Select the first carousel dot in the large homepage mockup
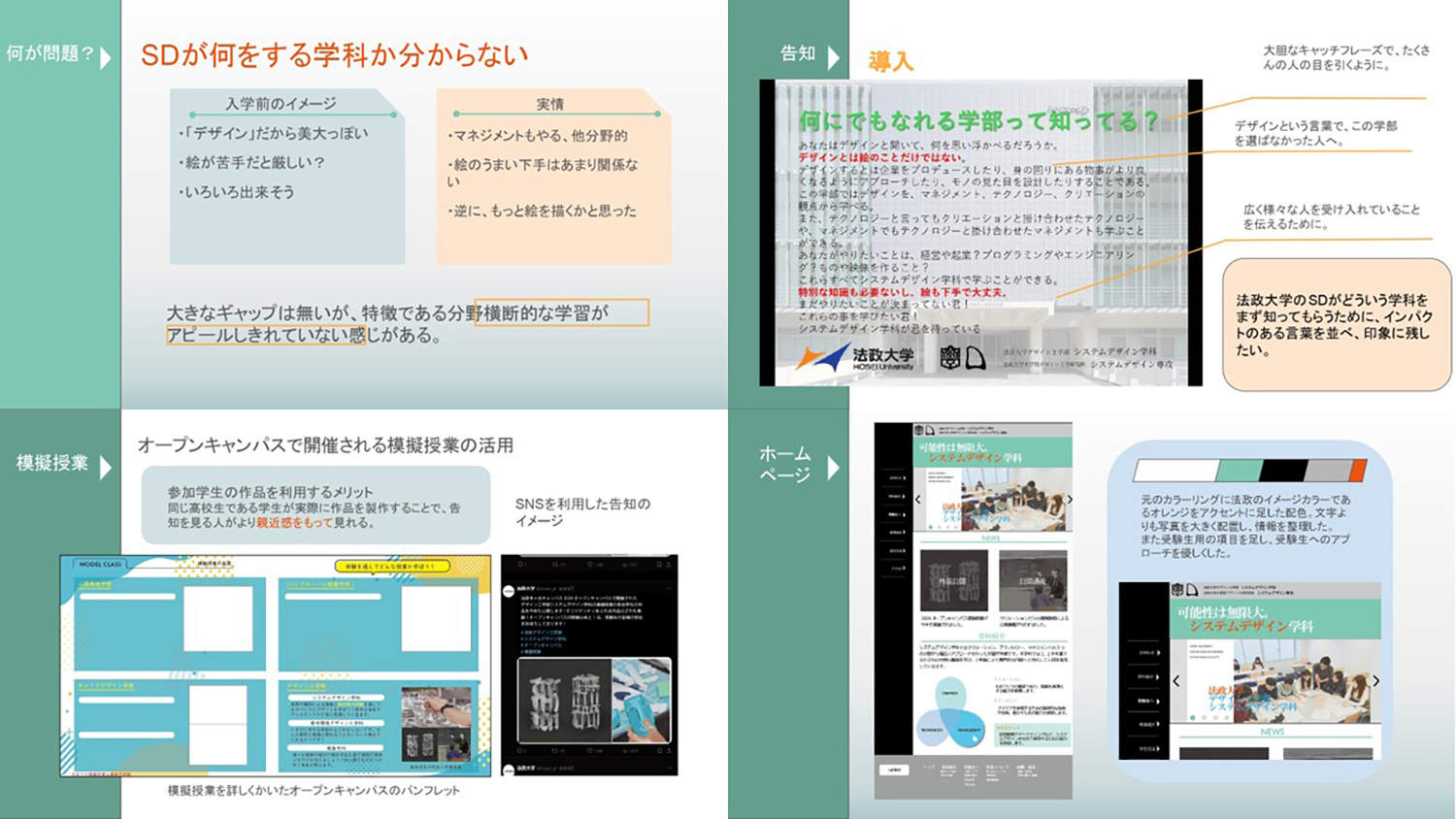 1193,718
